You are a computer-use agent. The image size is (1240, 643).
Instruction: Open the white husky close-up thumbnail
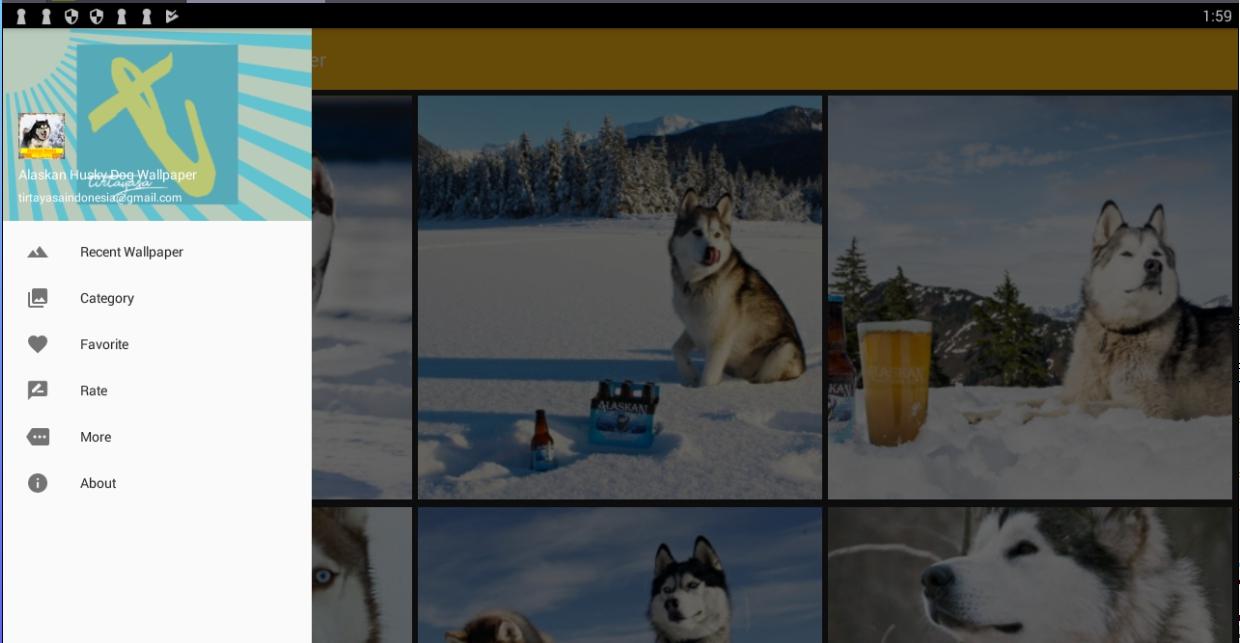(x=1030, y=575)
